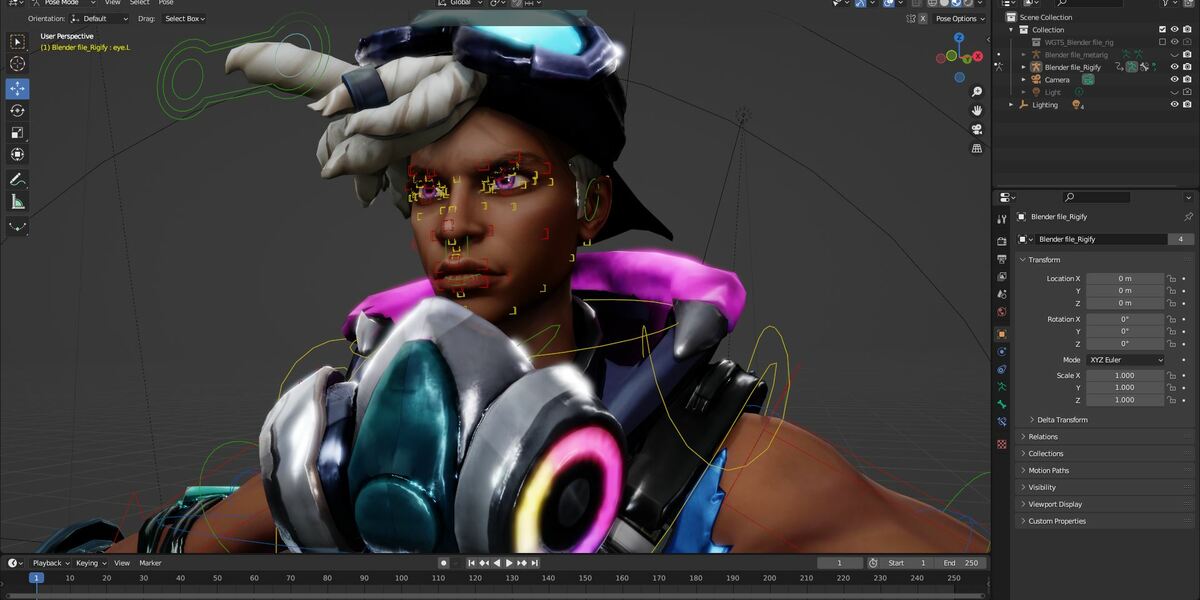Click the current frame number field
Screen dimensions: 1200x600
pyautogui.click(x=840, y=563)
